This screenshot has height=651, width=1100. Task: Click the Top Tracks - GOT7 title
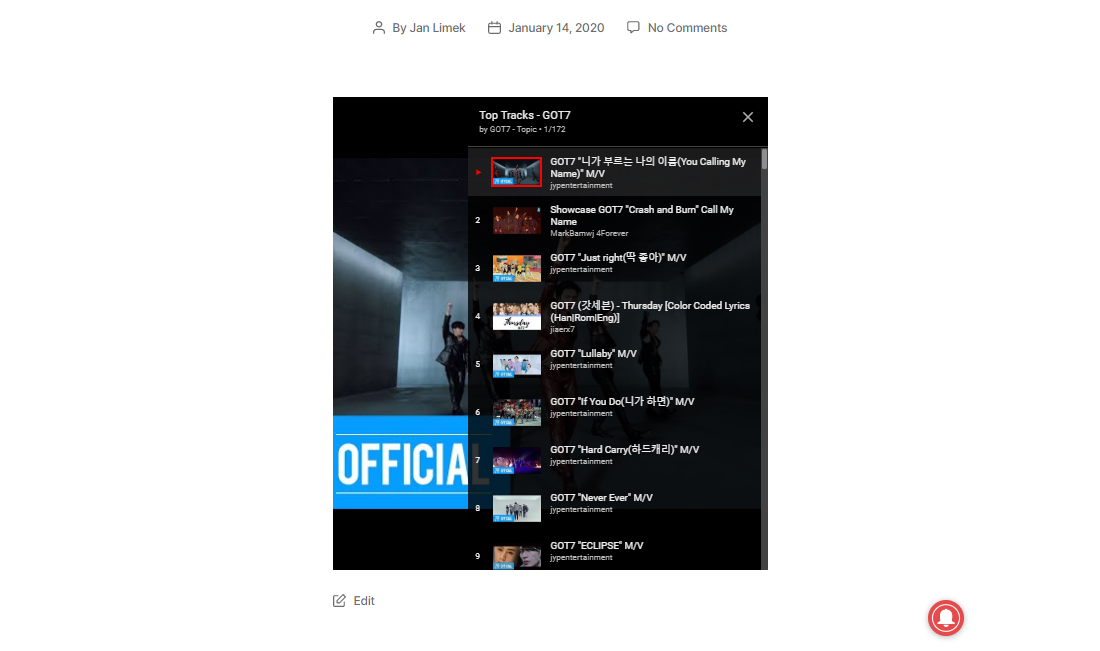[525, 115]
